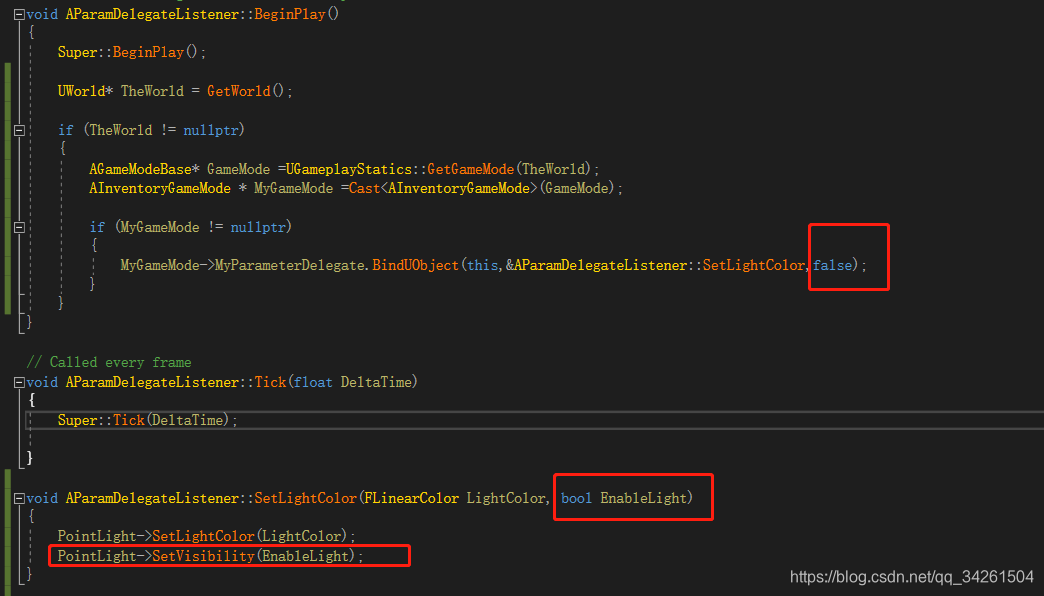Click 'BindUObject' method name
The height and width of the screenshot is (596, 1044).
(415, 265)
